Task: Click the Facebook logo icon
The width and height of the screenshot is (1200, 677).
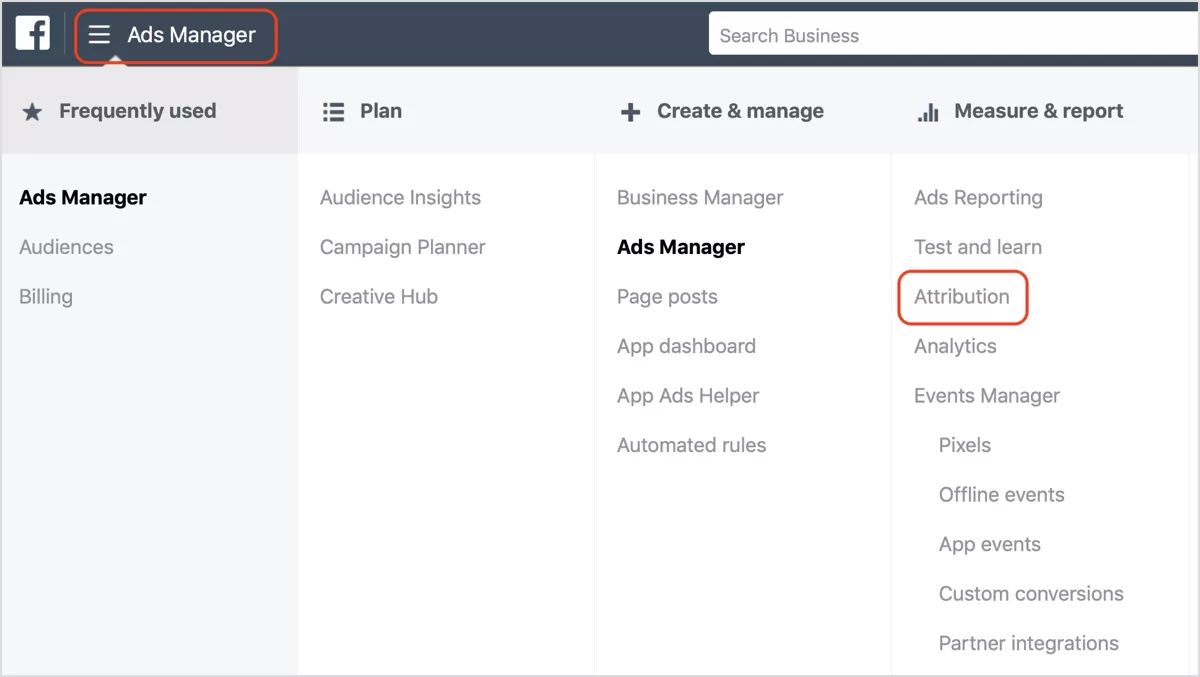Action: [x=32, y=34]
